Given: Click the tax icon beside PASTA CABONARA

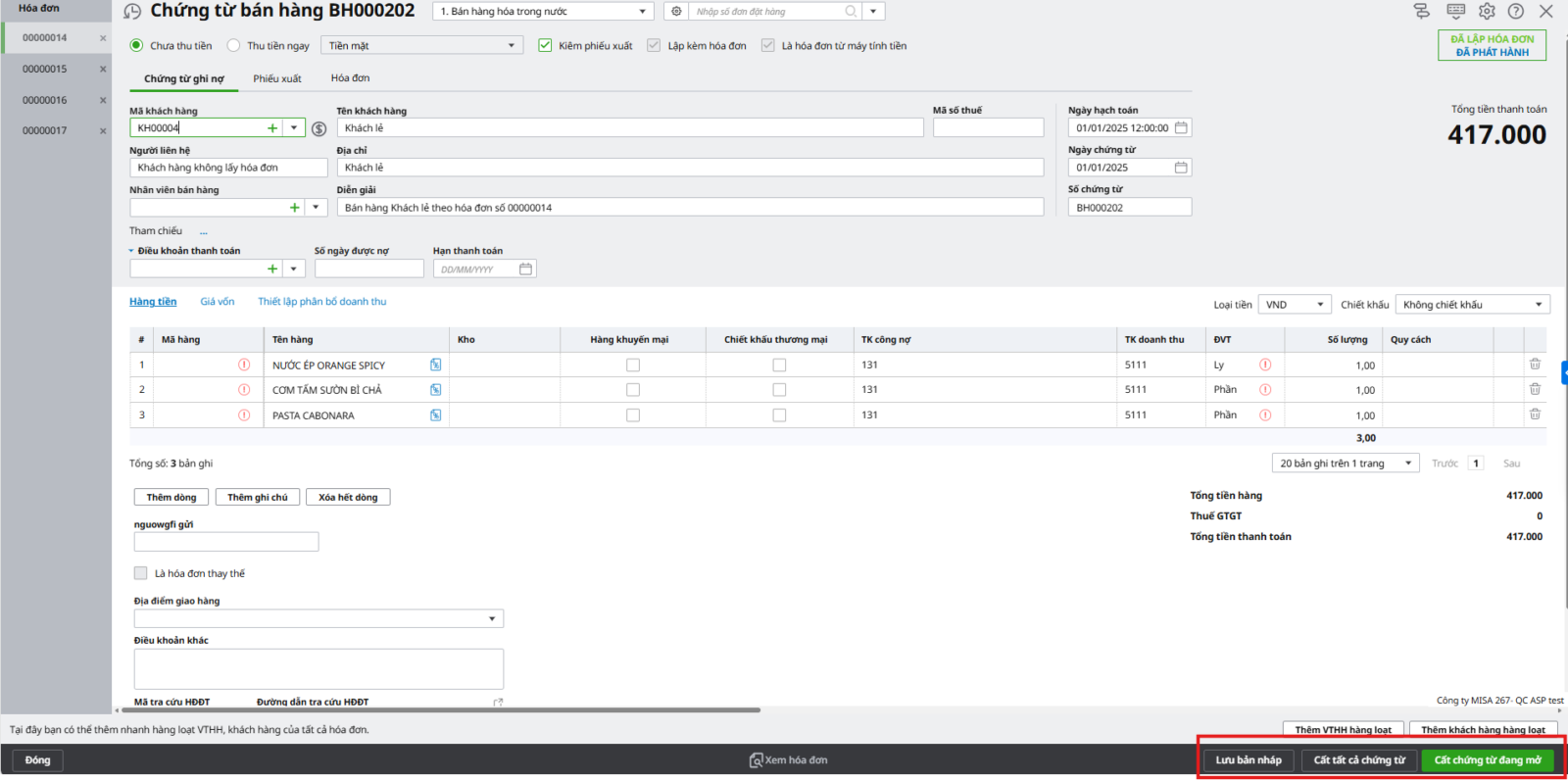Looking at the screenshot, I should pyautogui.click(x=435, y=415).
